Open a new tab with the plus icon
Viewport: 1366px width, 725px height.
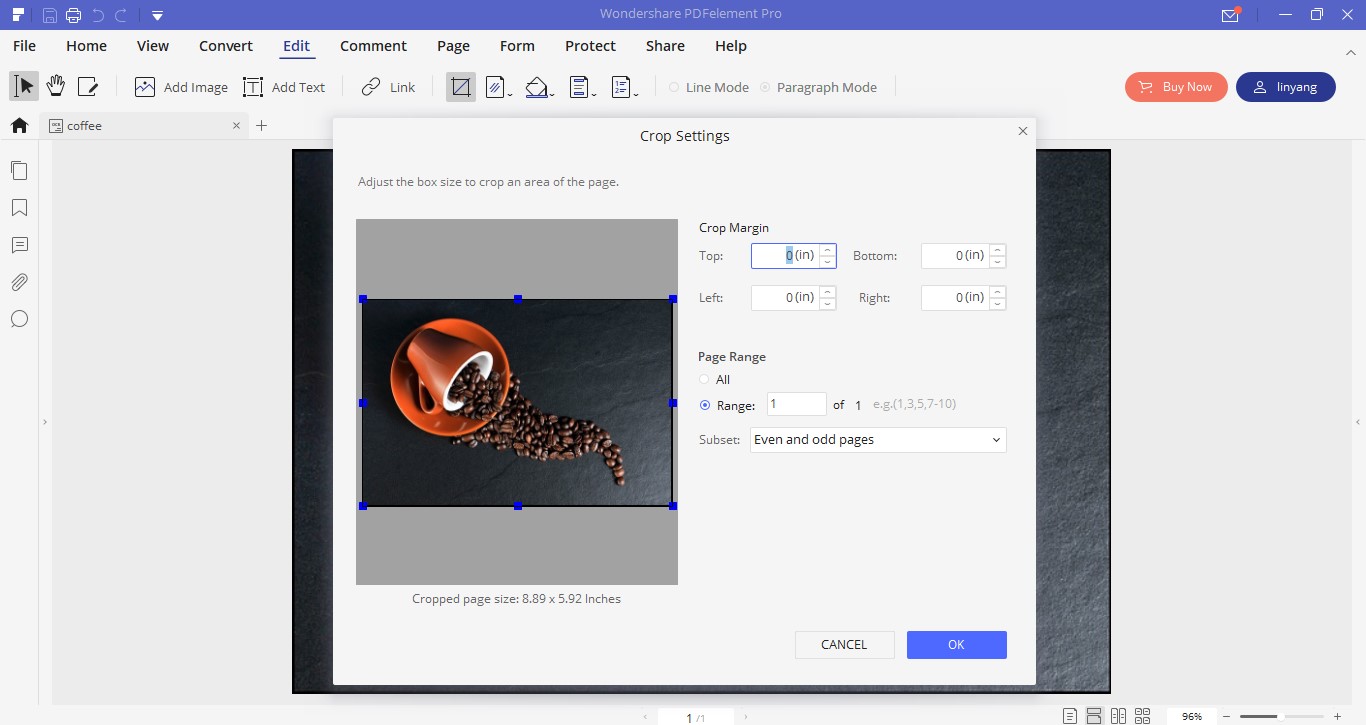click(262, 125)
